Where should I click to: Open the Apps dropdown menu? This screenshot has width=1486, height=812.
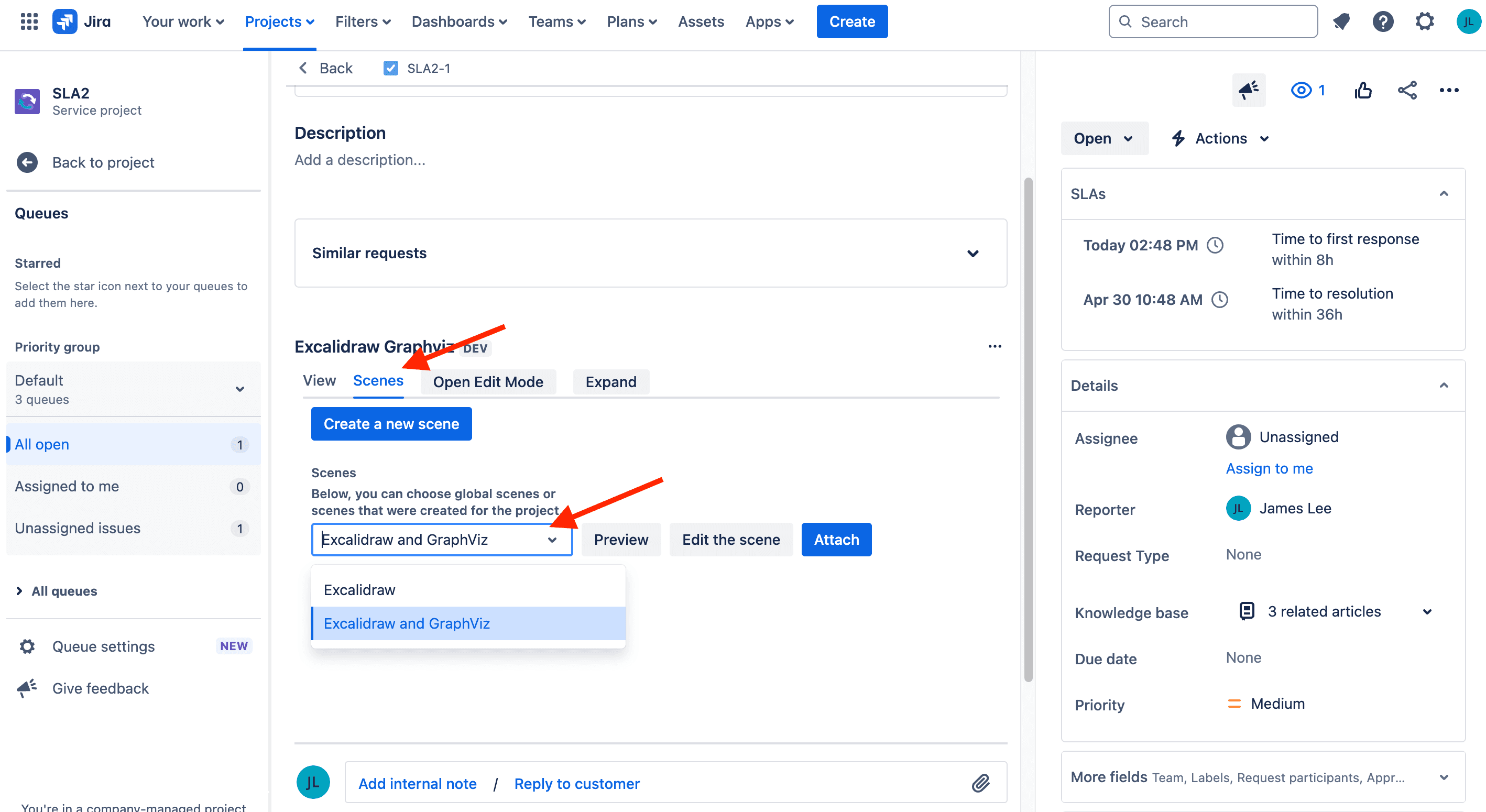770,22
